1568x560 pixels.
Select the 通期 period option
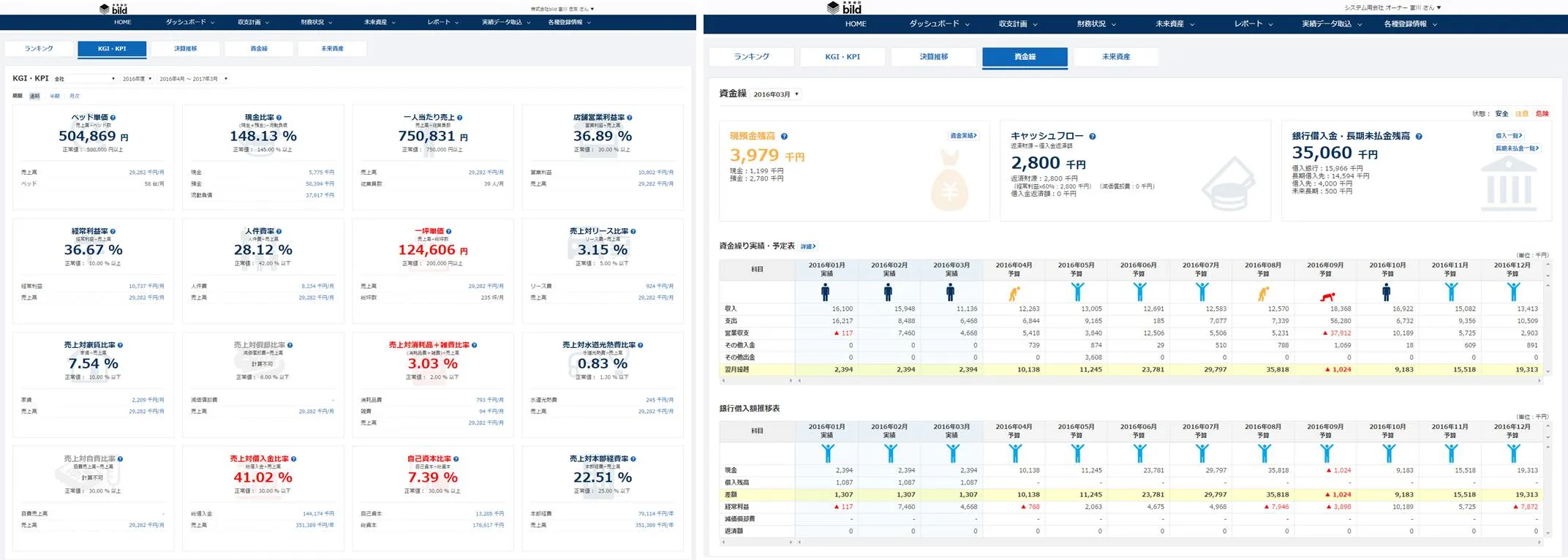coord(34,97)
